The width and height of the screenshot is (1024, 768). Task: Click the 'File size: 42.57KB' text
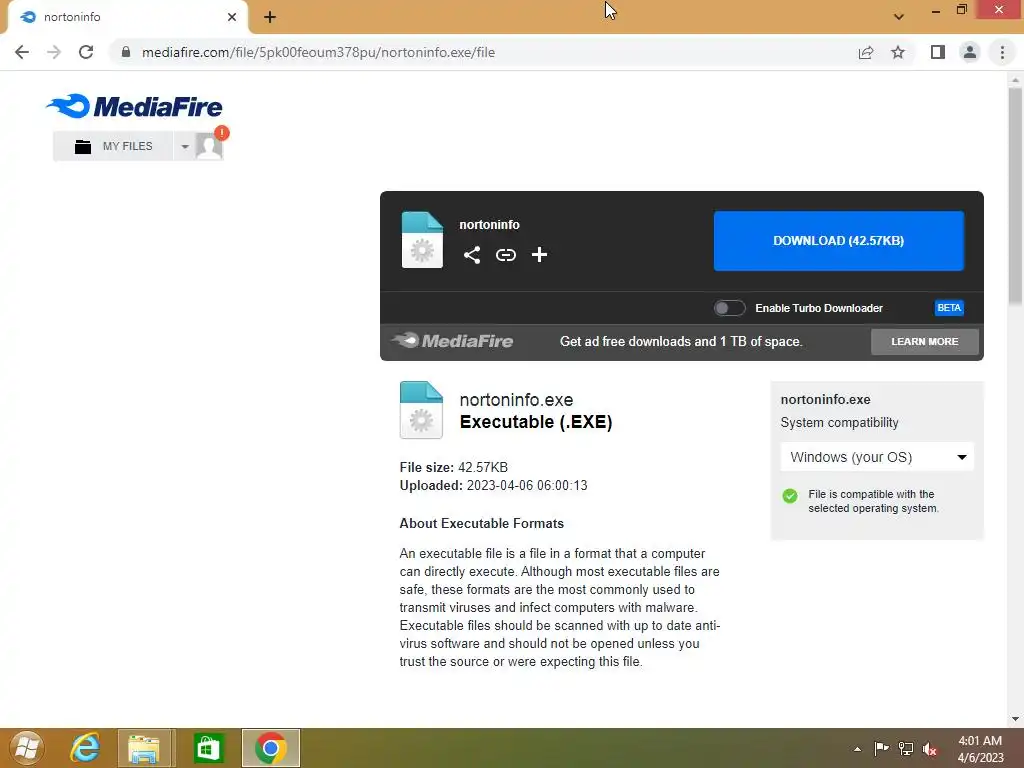pos(453,468)
